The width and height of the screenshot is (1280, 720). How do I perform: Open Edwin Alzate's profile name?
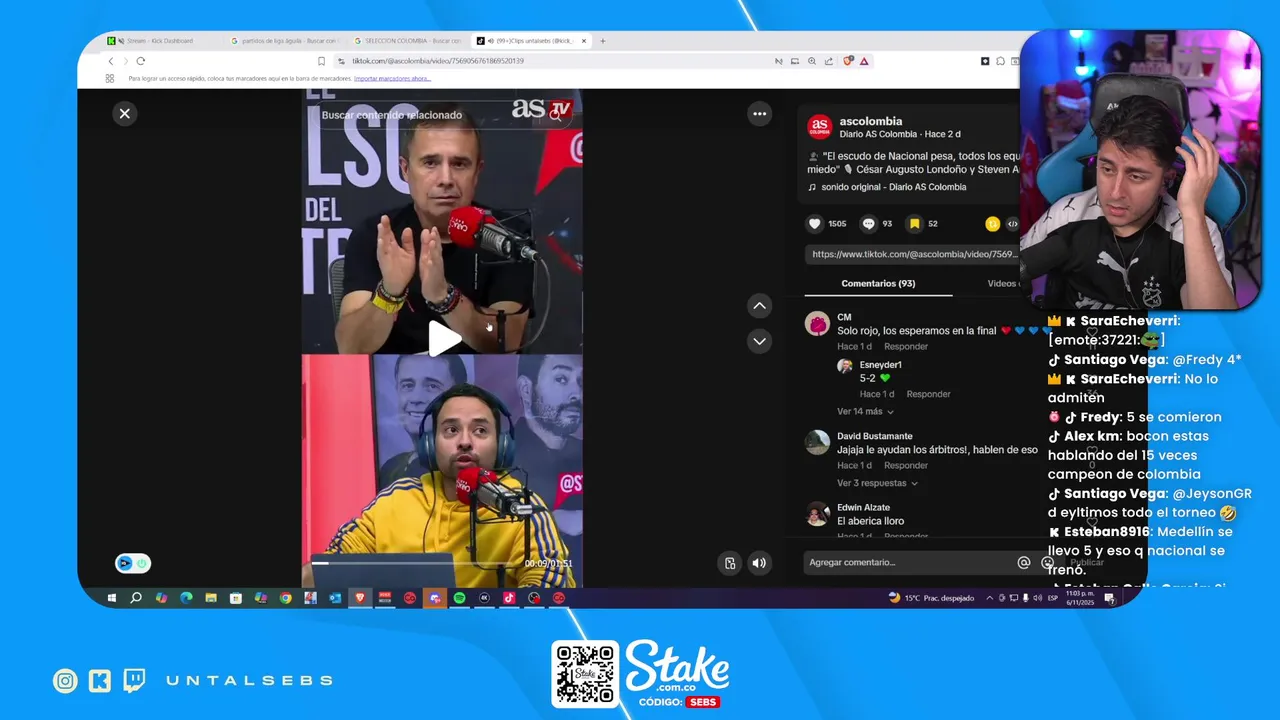pyautogui.click(x=863, y=508)
